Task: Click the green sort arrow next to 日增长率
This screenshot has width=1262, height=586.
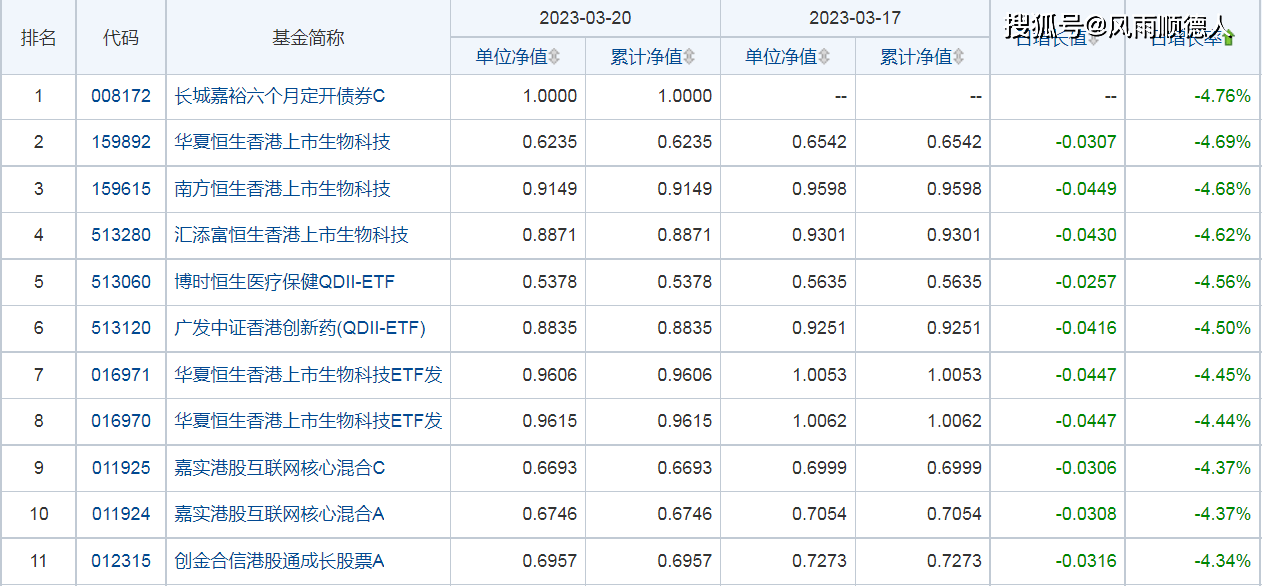Action: [x=1228, y=39]
